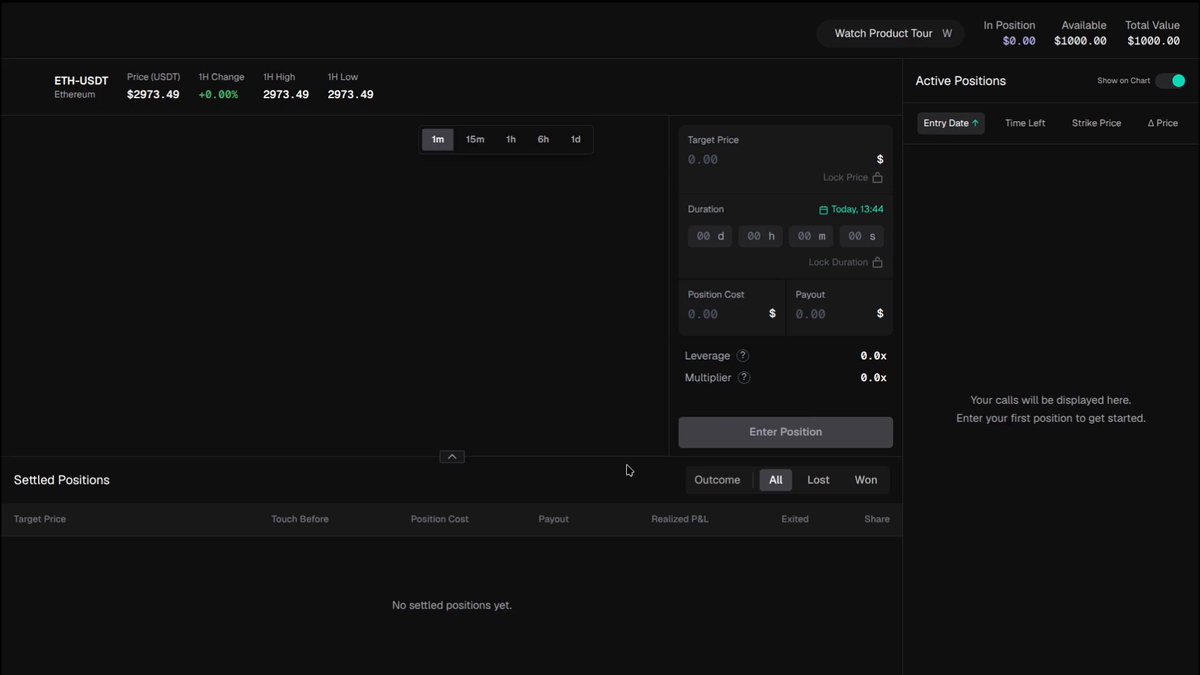Click the duration days field

point(710,236)
